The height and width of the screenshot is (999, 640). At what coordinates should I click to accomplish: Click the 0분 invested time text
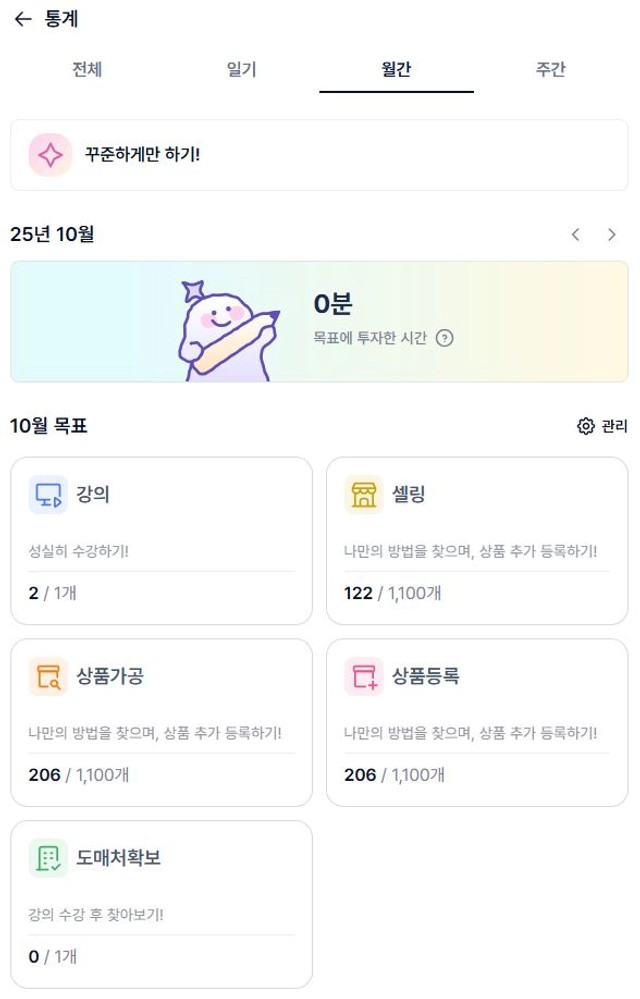tap(333, 305)
